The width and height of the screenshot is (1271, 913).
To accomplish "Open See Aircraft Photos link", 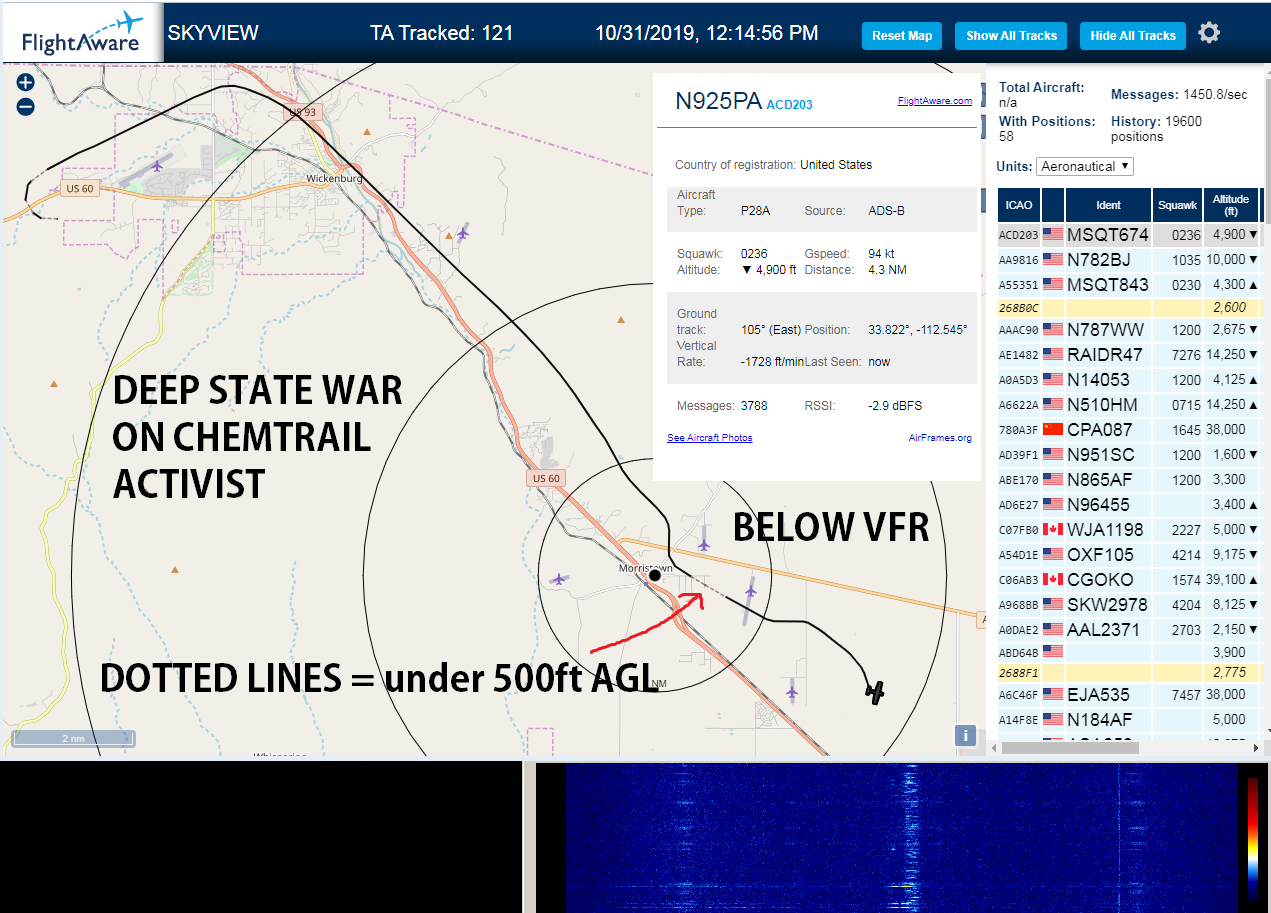I will tap(710, 437).
